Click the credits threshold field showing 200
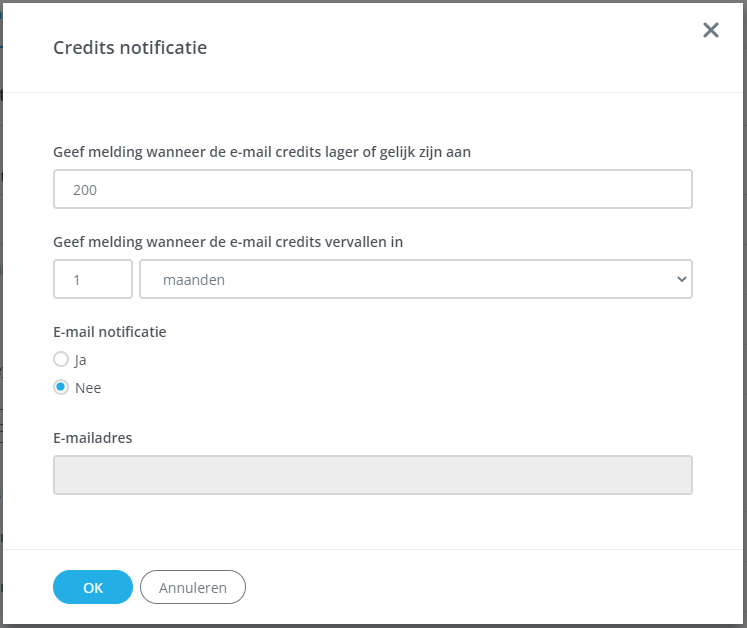747x628 pixels. [372, 189]
